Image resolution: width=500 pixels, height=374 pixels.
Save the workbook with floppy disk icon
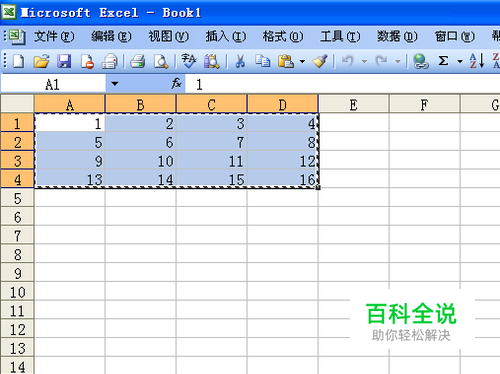[64, 61]
